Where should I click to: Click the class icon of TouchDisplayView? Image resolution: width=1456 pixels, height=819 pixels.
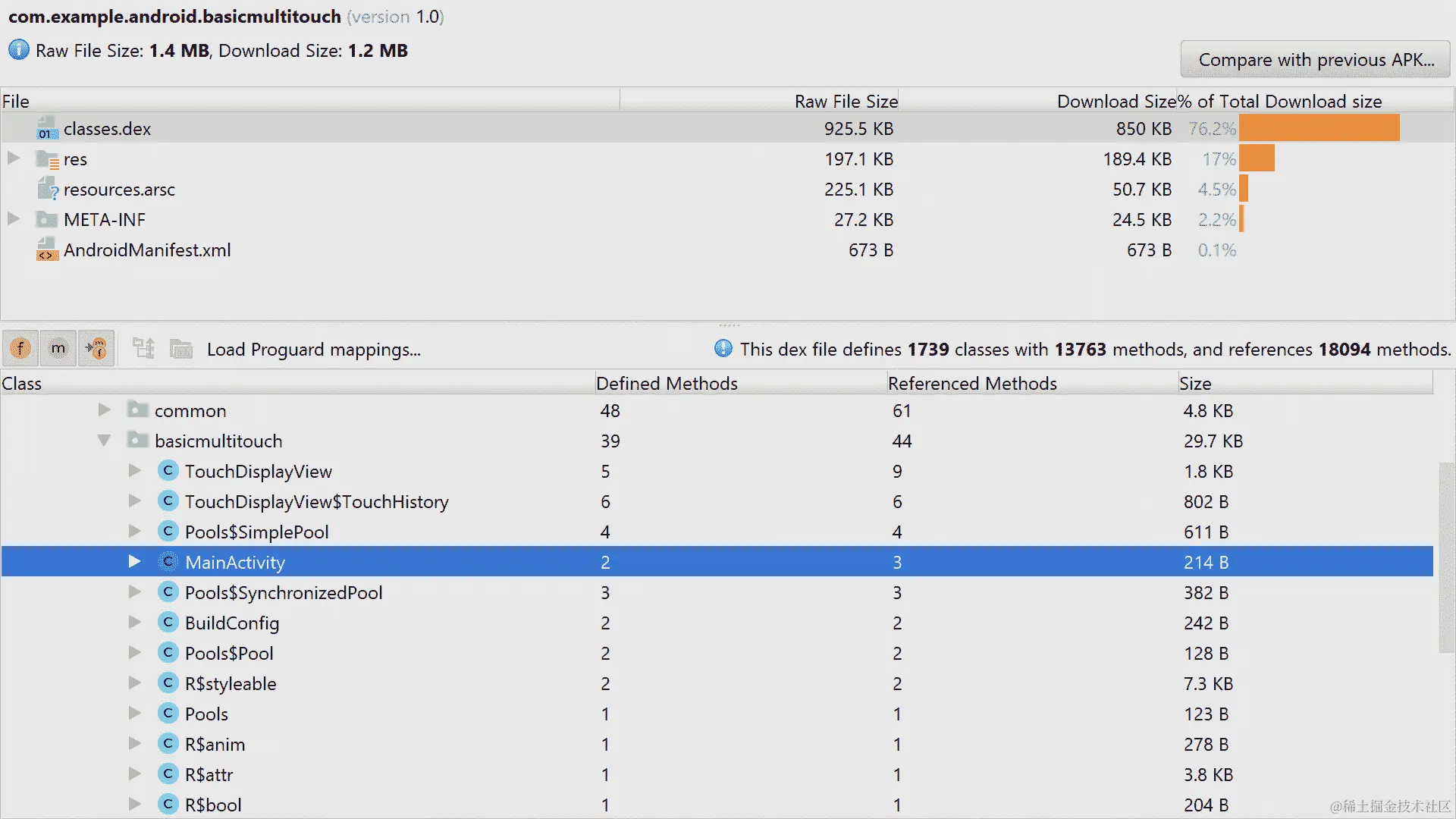168,471
